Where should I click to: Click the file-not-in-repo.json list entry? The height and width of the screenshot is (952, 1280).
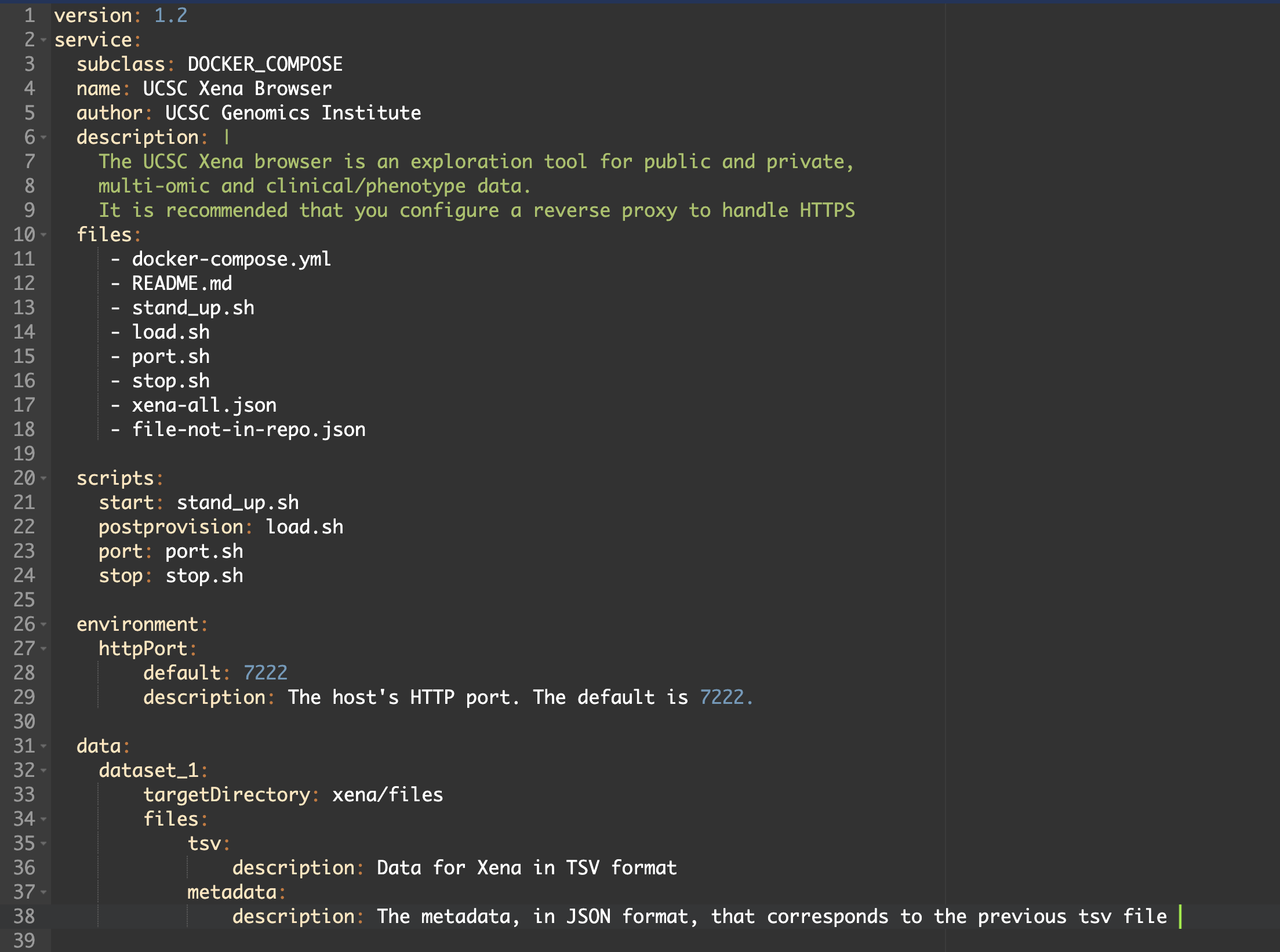(x=248, y=429)
